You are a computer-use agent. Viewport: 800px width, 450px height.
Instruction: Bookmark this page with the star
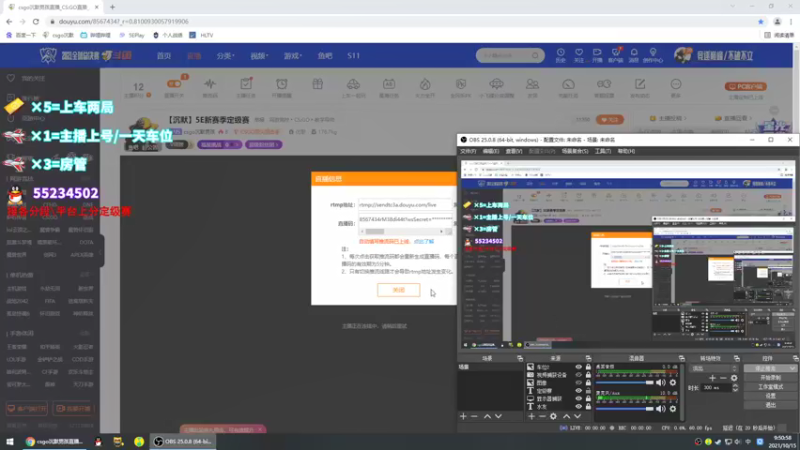761,21
